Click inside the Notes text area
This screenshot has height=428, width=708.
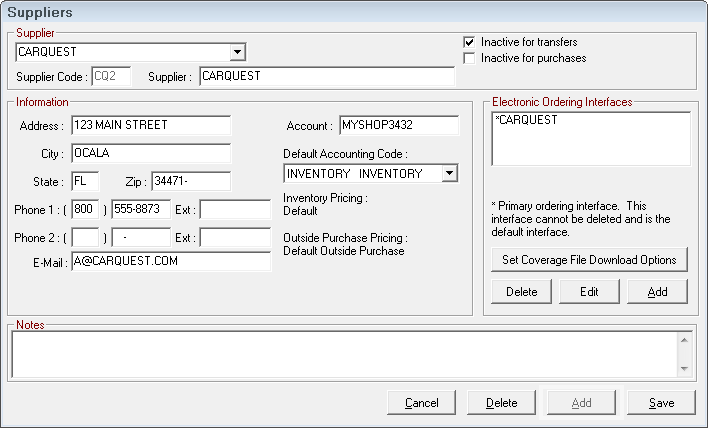[x=340, y=354]
